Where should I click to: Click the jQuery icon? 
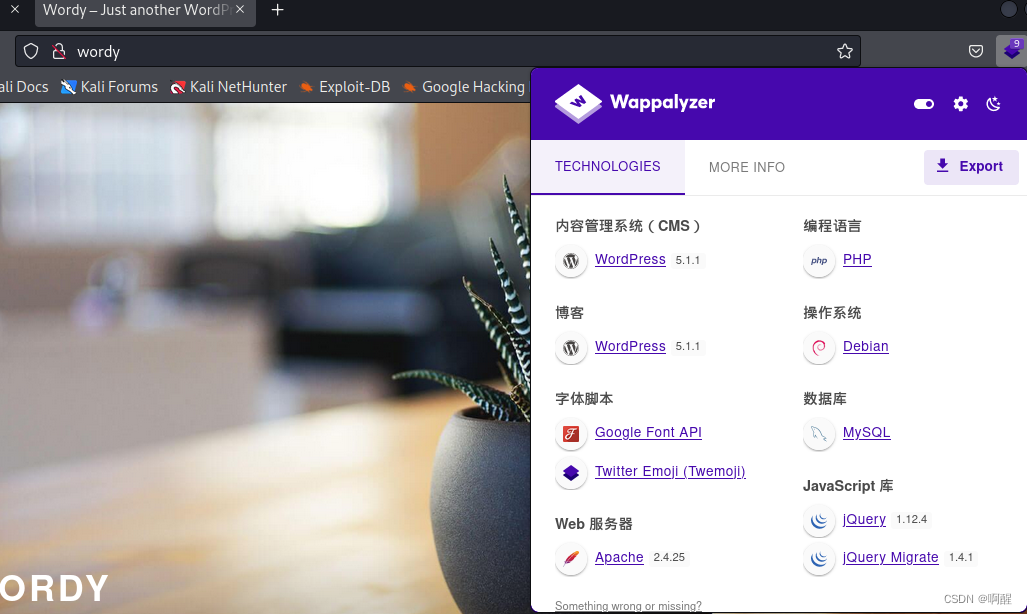[x=819, y=520]
